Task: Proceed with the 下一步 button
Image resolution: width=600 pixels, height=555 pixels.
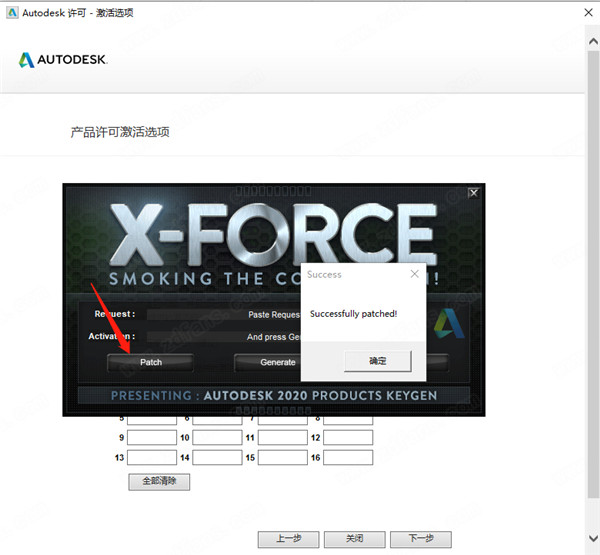Action: click(x=421, y=539)
